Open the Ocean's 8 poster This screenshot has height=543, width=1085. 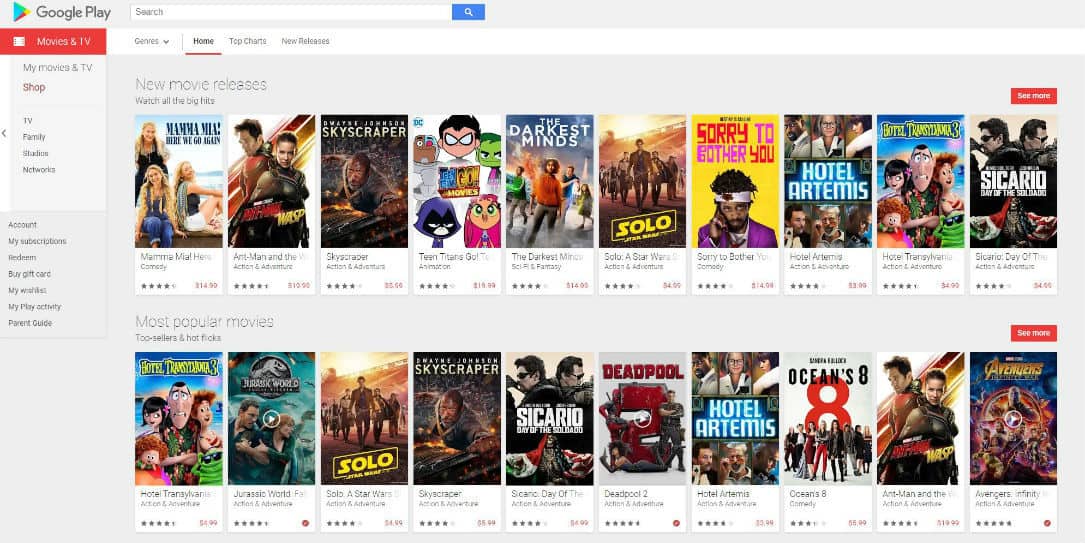coord(828,418)
